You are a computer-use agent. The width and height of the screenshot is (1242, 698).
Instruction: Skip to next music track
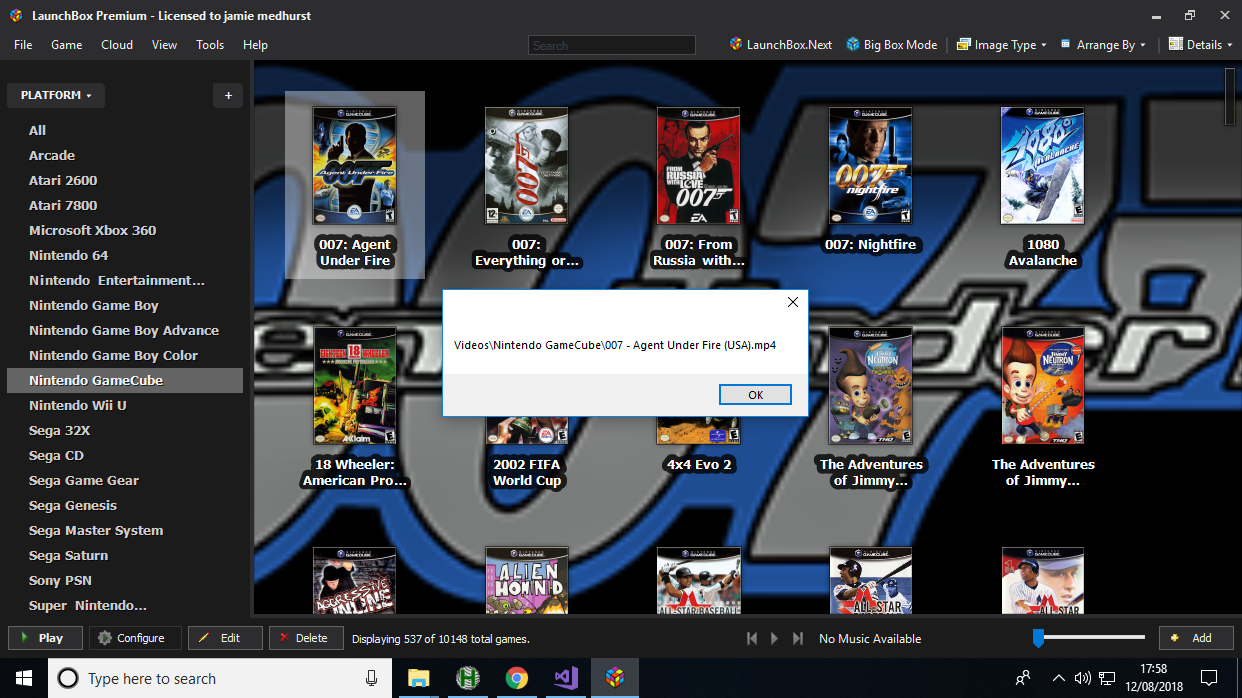pyautogui.click(x=798, y=638)
